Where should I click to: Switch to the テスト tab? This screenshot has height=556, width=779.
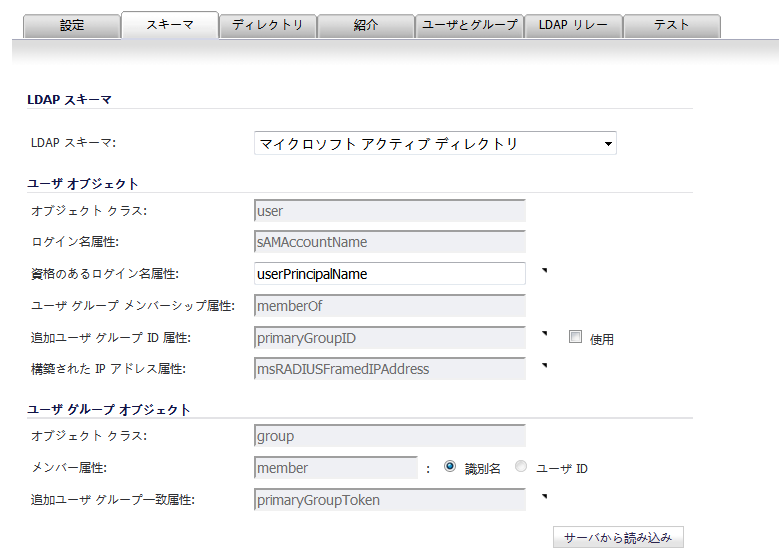(672, 26)
